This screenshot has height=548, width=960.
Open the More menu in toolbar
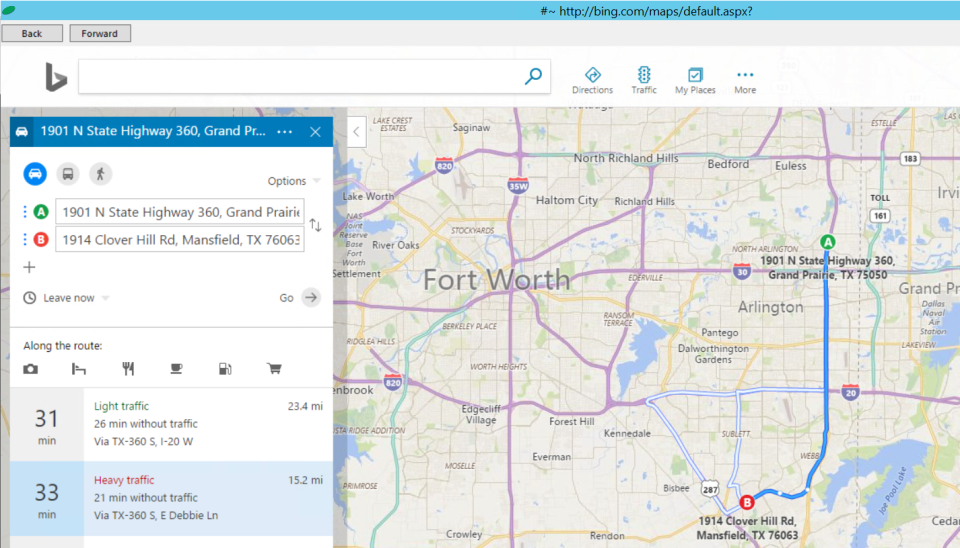point(745,81)
